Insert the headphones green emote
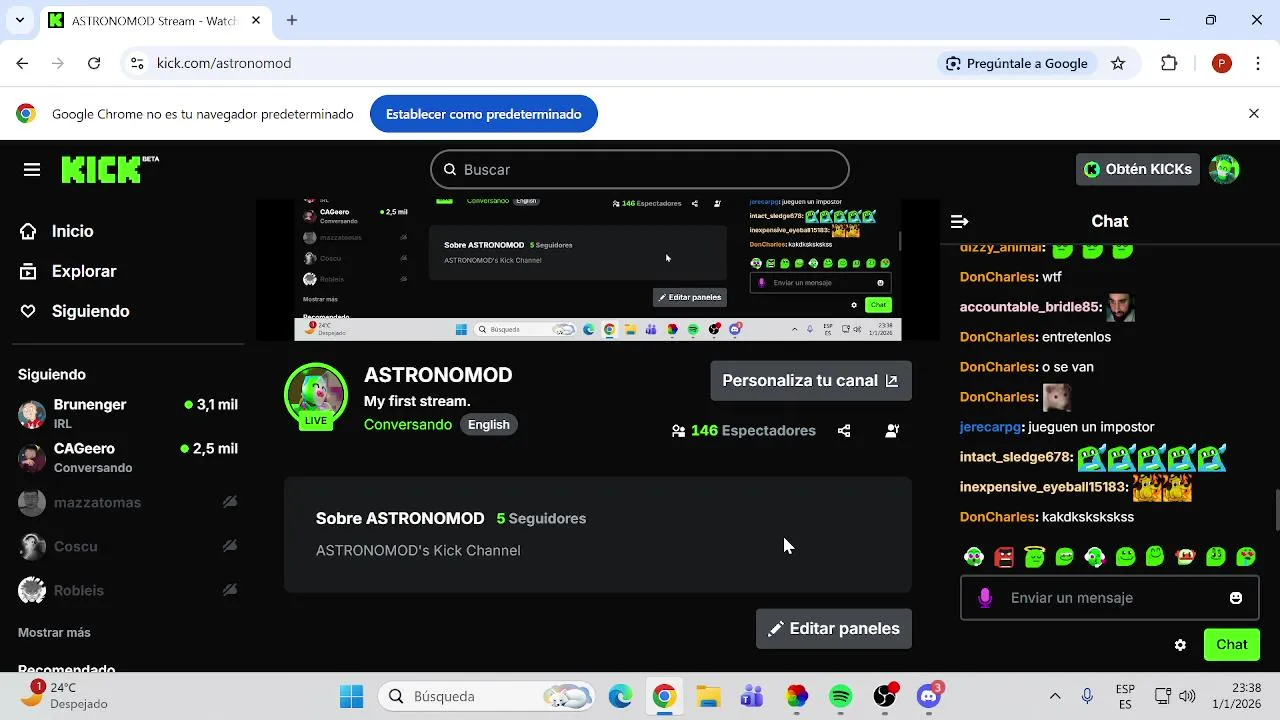 point(974,557)
